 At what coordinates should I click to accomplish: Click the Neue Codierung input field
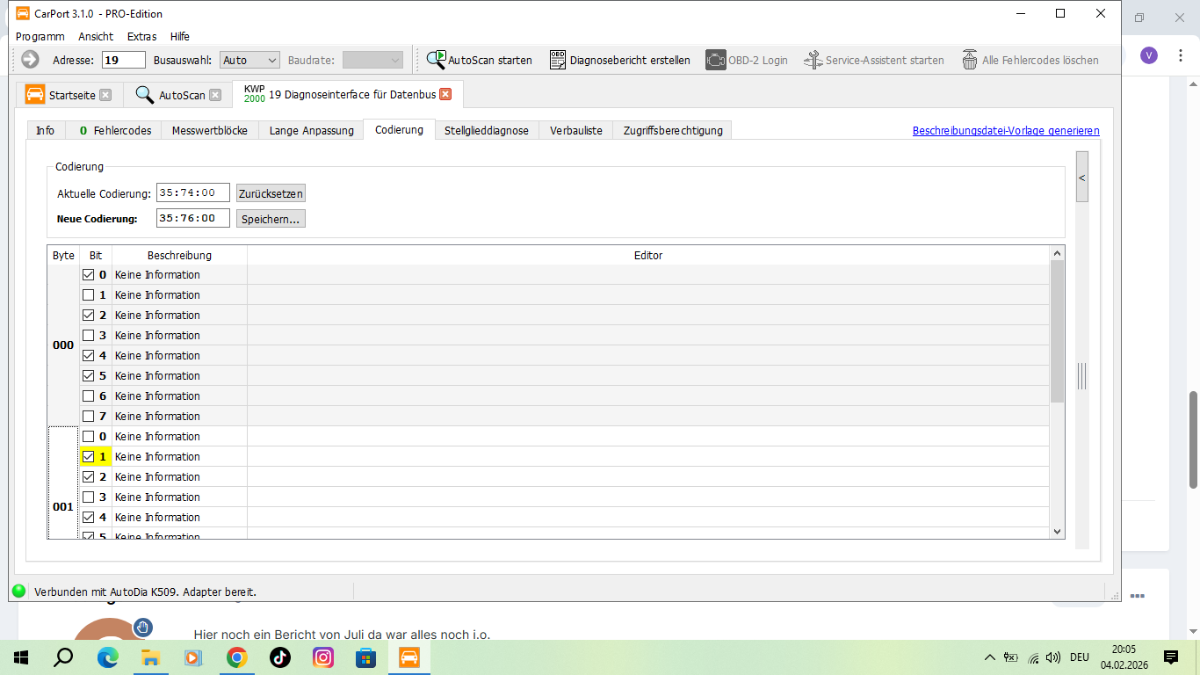pyautogui.click(x=192, y=218)
